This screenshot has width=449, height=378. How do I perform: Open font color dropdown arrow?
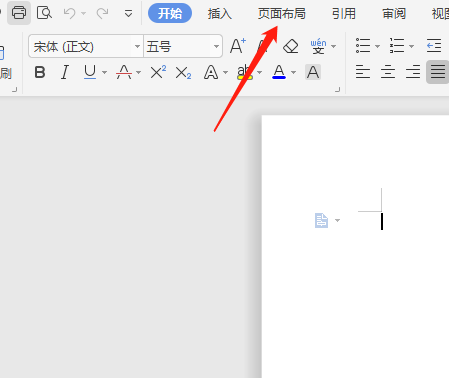[x=294, y=72]
